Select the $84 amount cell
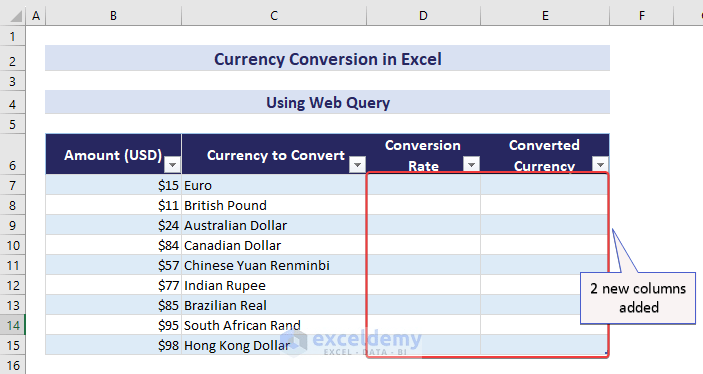Image resolution: width=703 pixels, height=374 pixels. (x=113, y=245)
